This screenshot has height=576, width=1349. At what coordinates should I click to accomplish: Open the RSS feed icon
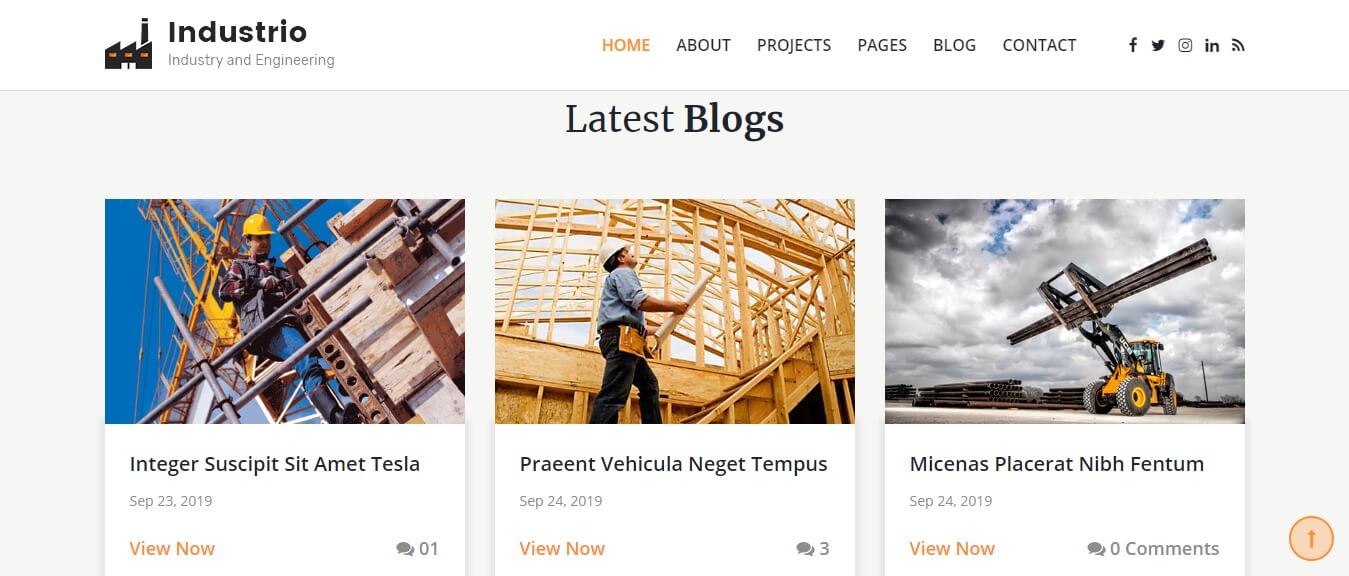pyautogui.click(x=1238, y=45)
